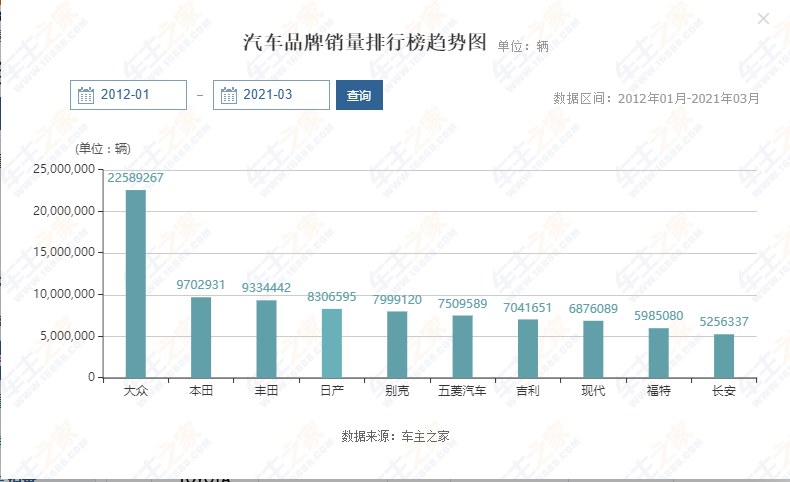790x482 pixels.
Task: Click the 5,000,000 y-axis label
Action: click(x=68, y=336)
